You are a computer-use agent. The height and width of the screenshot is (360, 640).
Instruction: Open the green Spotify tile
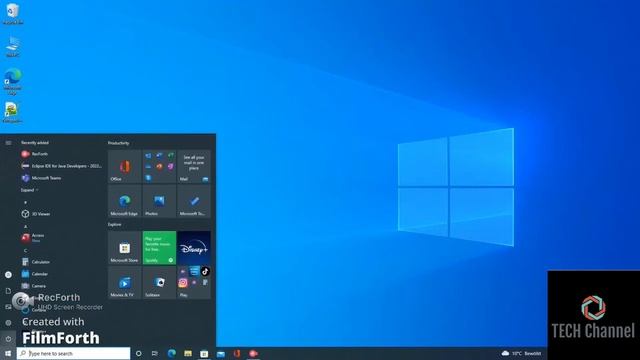tap(159, 248)
